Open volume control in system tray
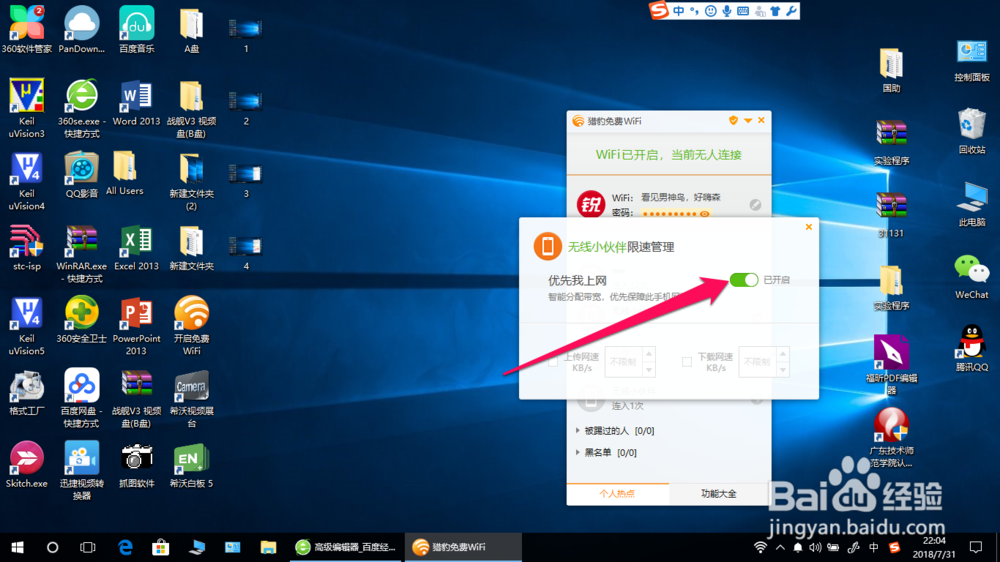Image resolution: width=1000 pixels, height=562 pixels. (x=815, y=547)
